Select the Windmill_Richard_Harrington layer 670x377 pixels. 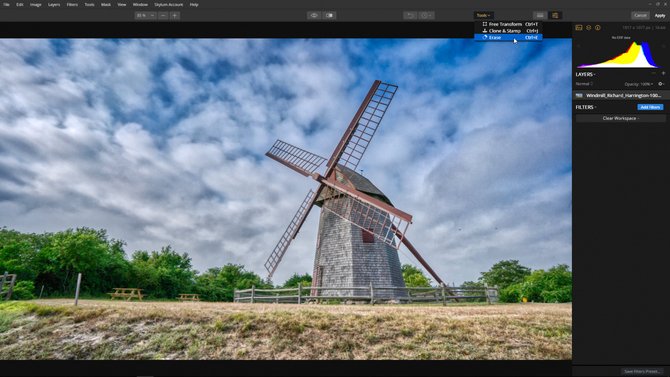[621, 95]
